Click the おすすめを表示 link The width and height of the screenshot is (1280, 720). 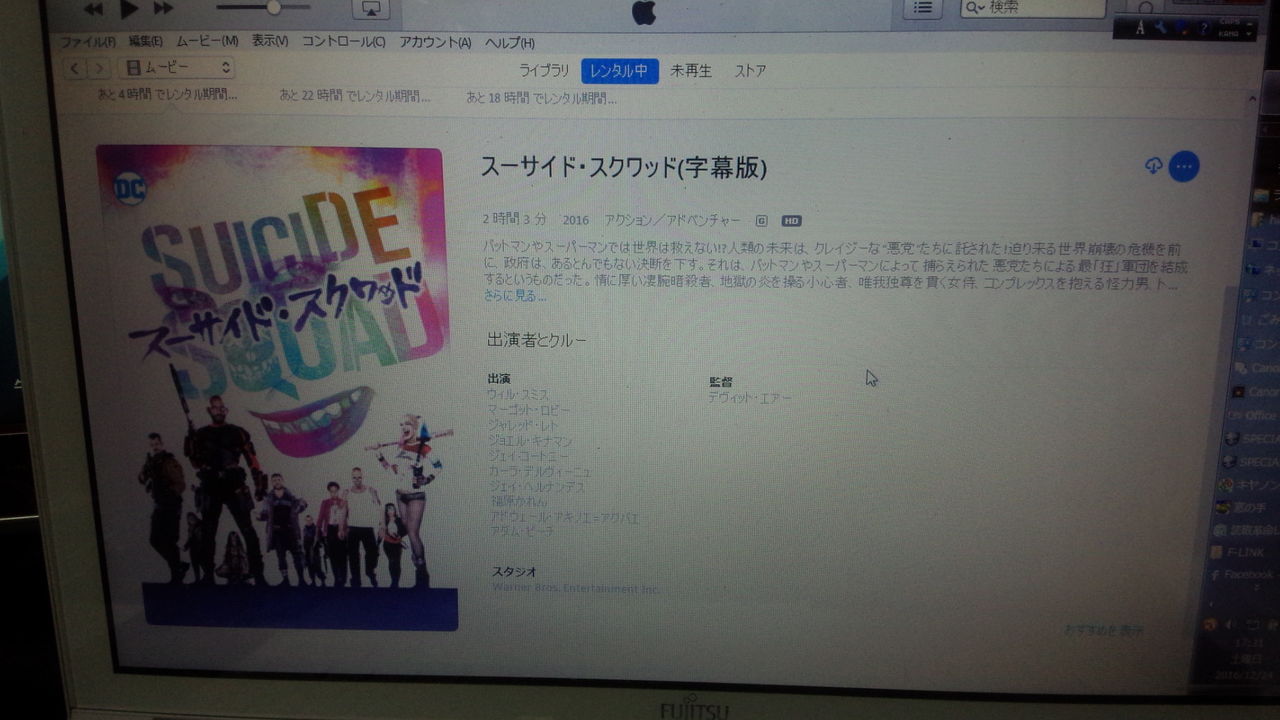pyautogui.click(x=1104, y=630)
